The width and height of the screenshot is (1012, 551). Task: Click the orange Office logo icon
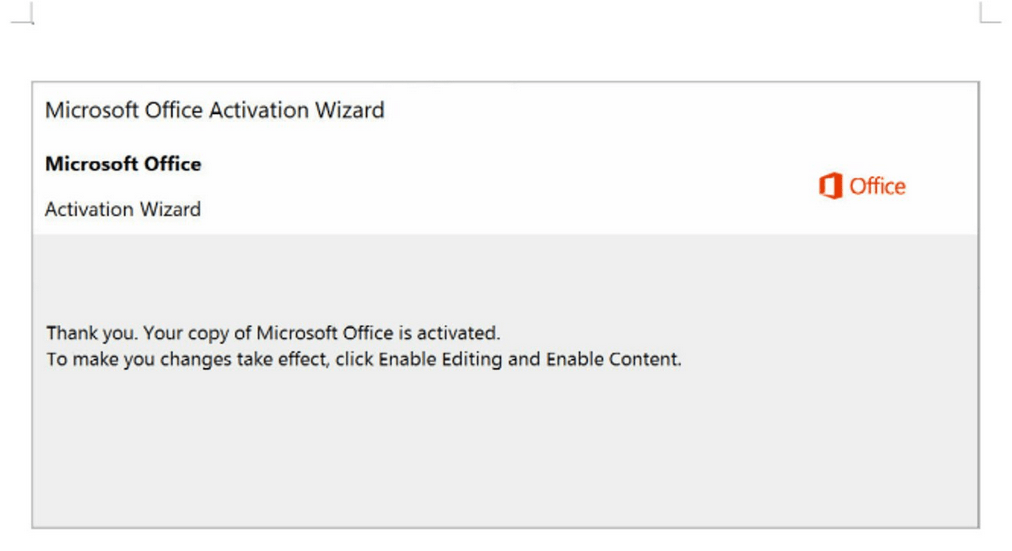(830, 186)
